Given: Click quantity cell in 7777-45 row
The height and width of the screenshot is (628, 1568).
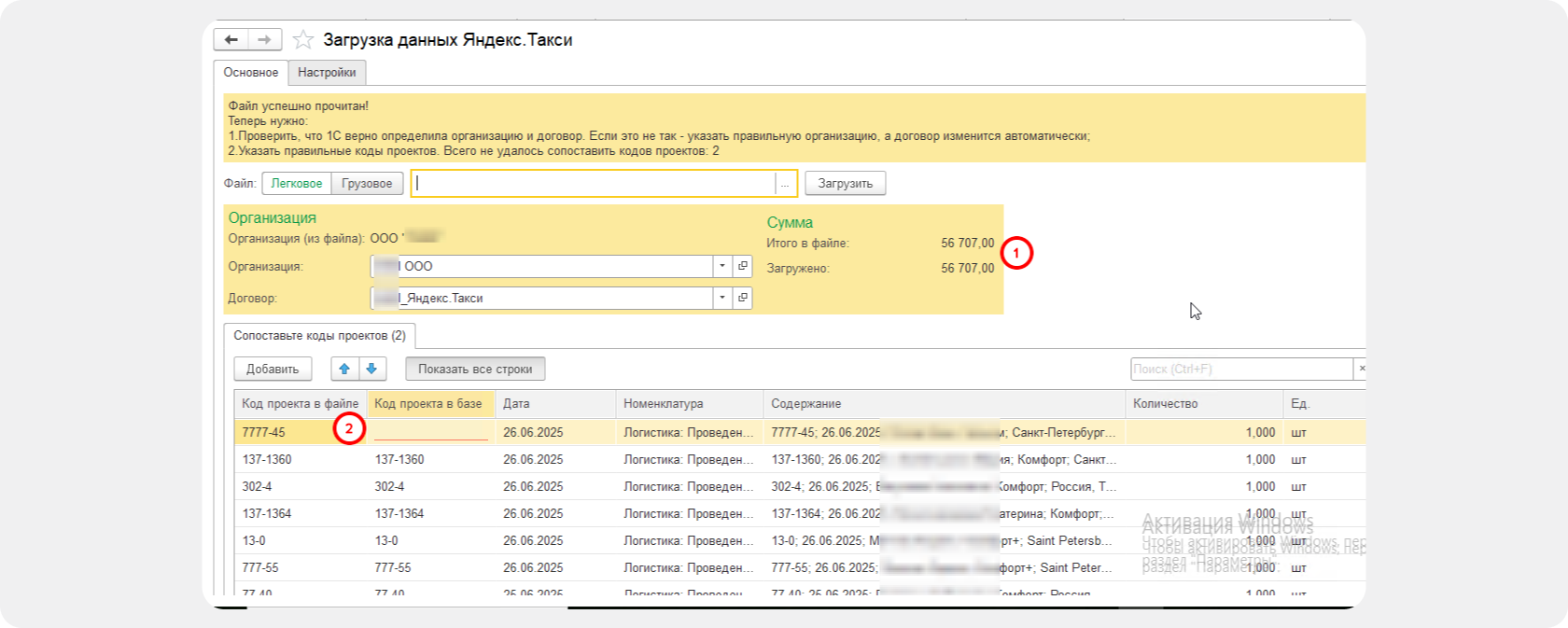Looking at the screenshot, I should click(x=1204, y=433).
